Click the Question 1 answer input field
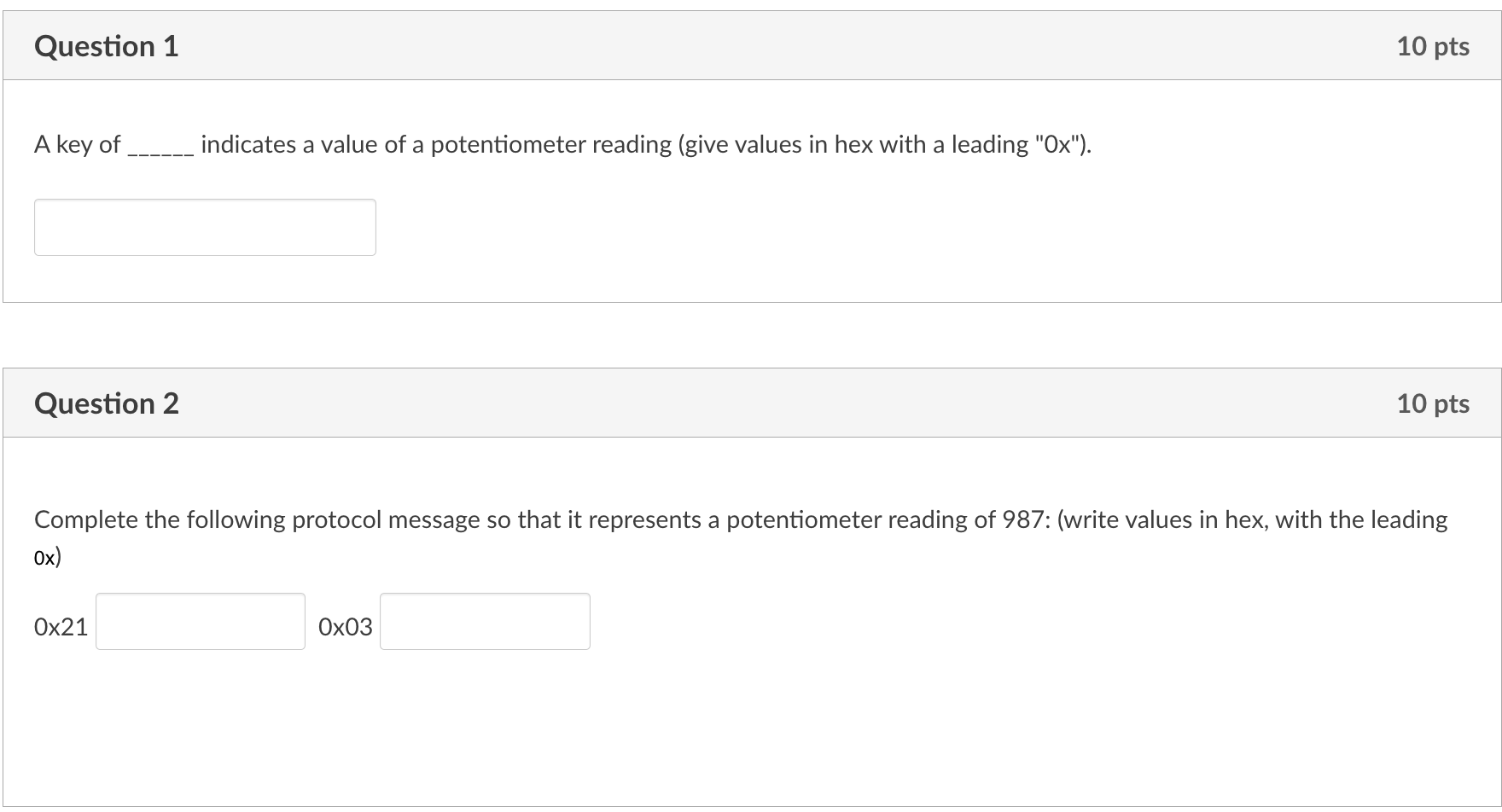 pos(205,227)
